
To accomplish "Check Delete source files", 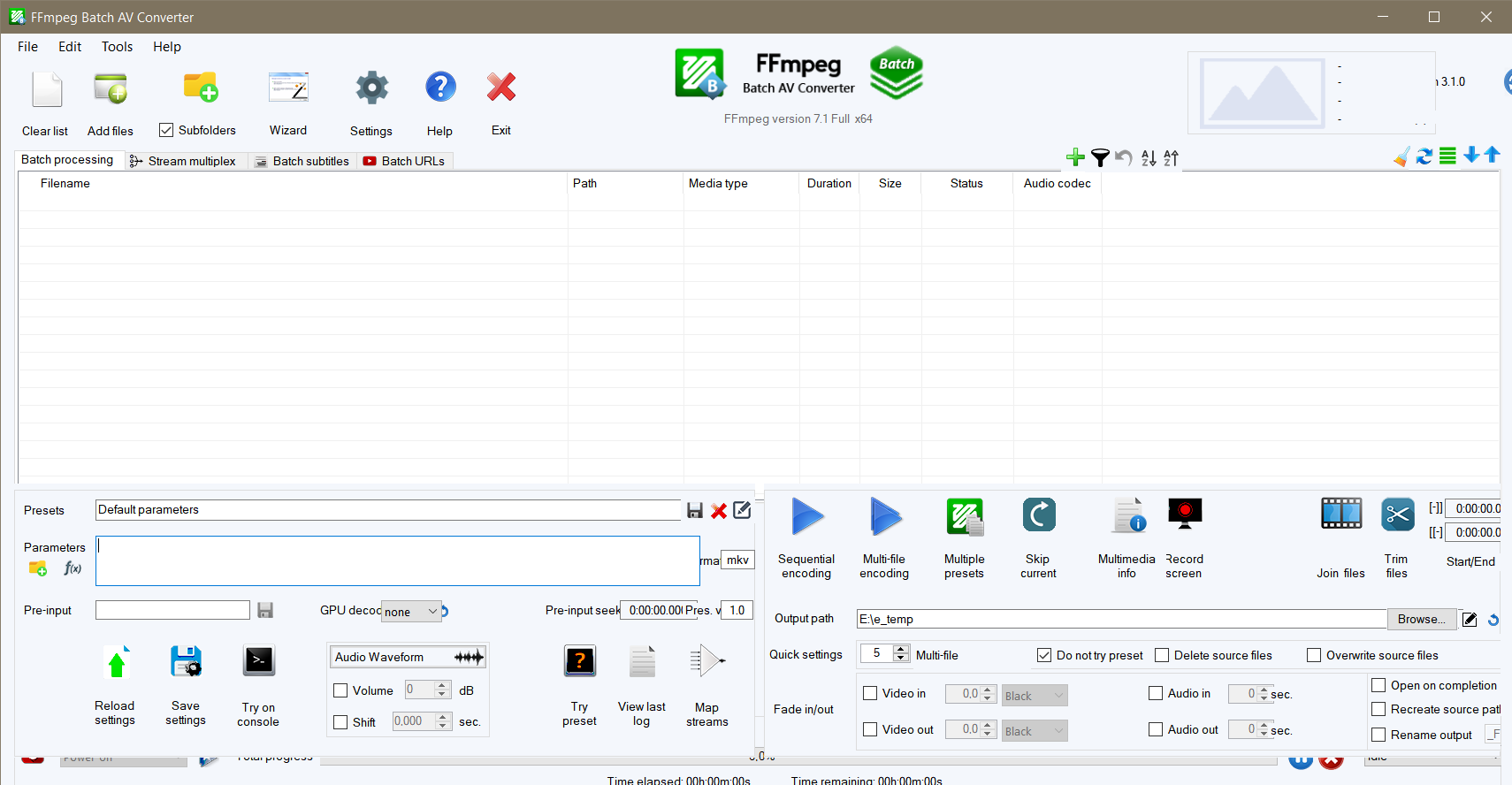I will (1162, 655).
